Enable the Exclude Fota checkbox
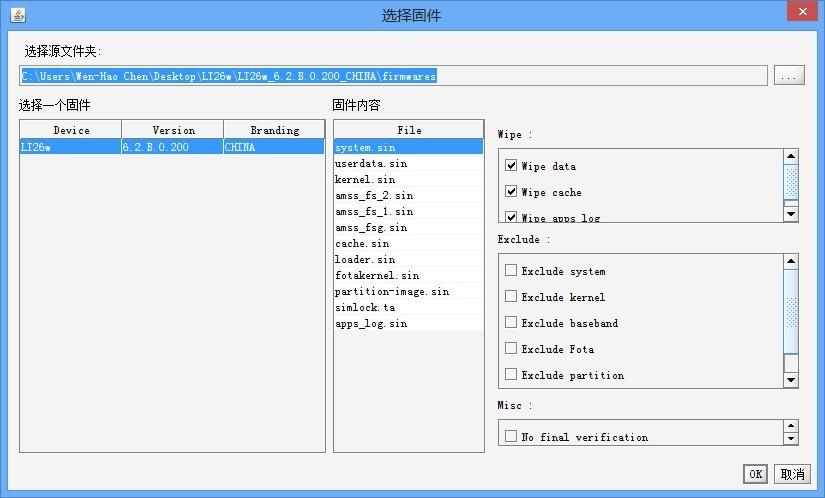This screenshot has width=825, height=498. tap(511, 348)
